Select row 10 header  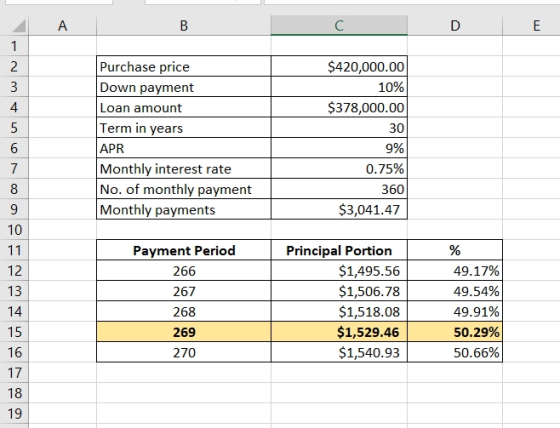pyautogui.click(x=14, y=230)
